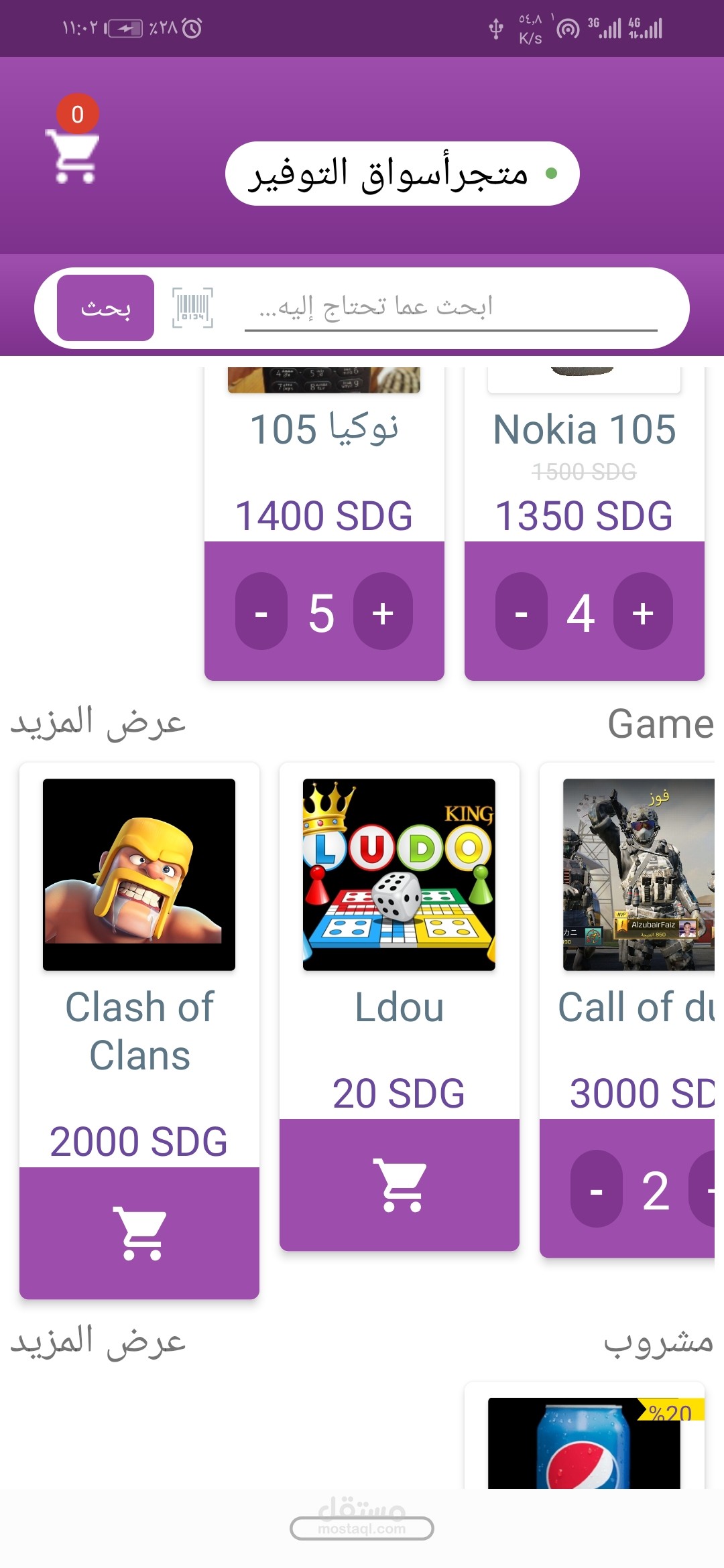Viewport: 724px width, 1568px height.
Task: Decrease Call of Duty quantity
Action: (597, 1189)
